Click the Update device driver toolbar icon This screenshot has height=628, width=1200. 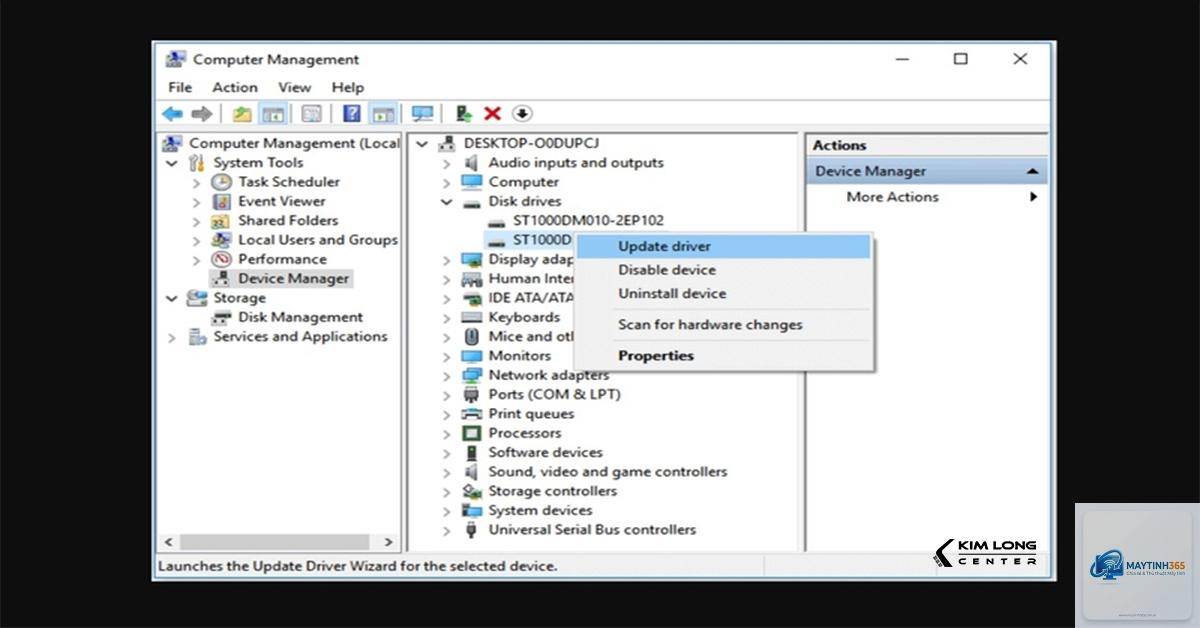[463, 114]
